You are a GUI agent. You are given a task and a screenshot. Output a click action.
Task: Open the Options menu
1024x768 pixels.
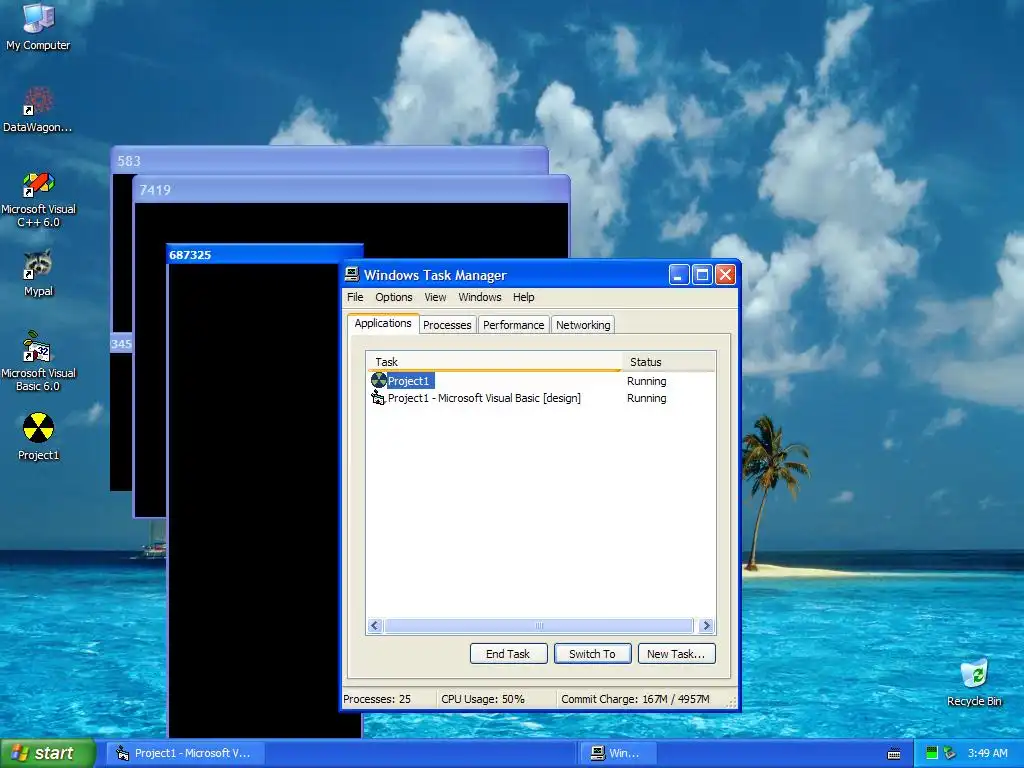click(394, 297)
